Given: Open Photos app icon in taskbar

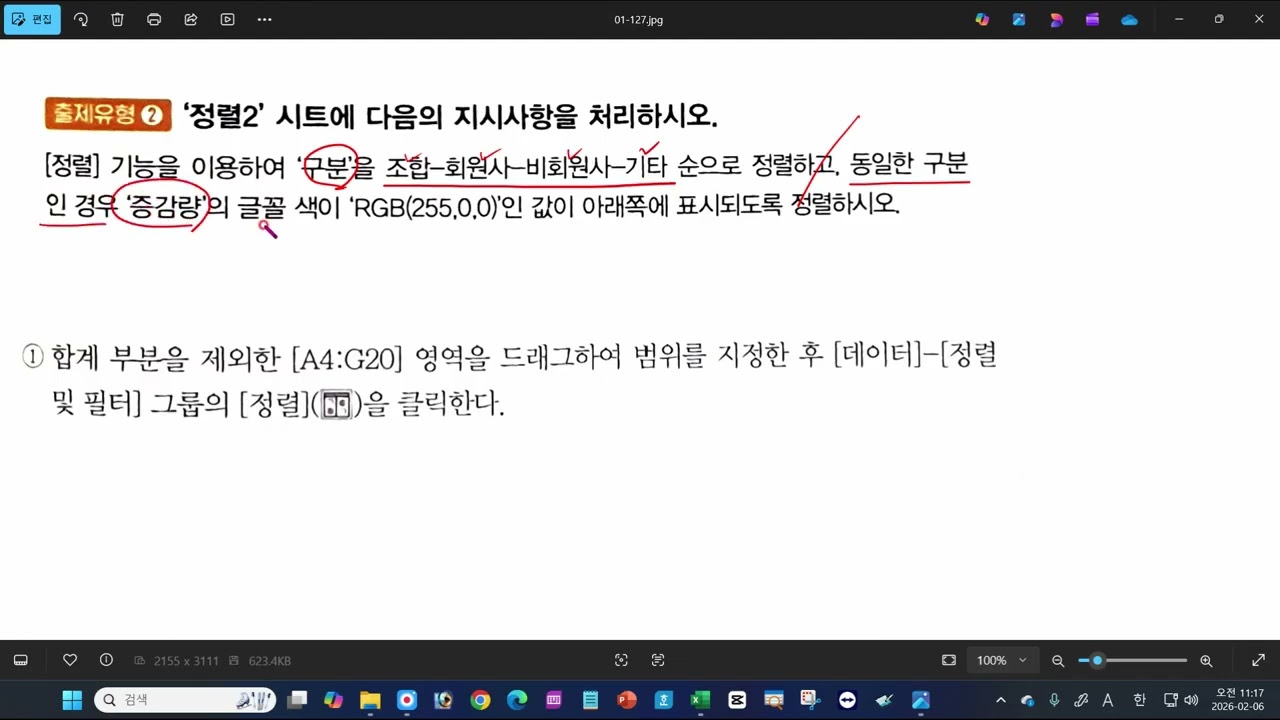Looking at the screenshot, I should [x=921, y=700].
